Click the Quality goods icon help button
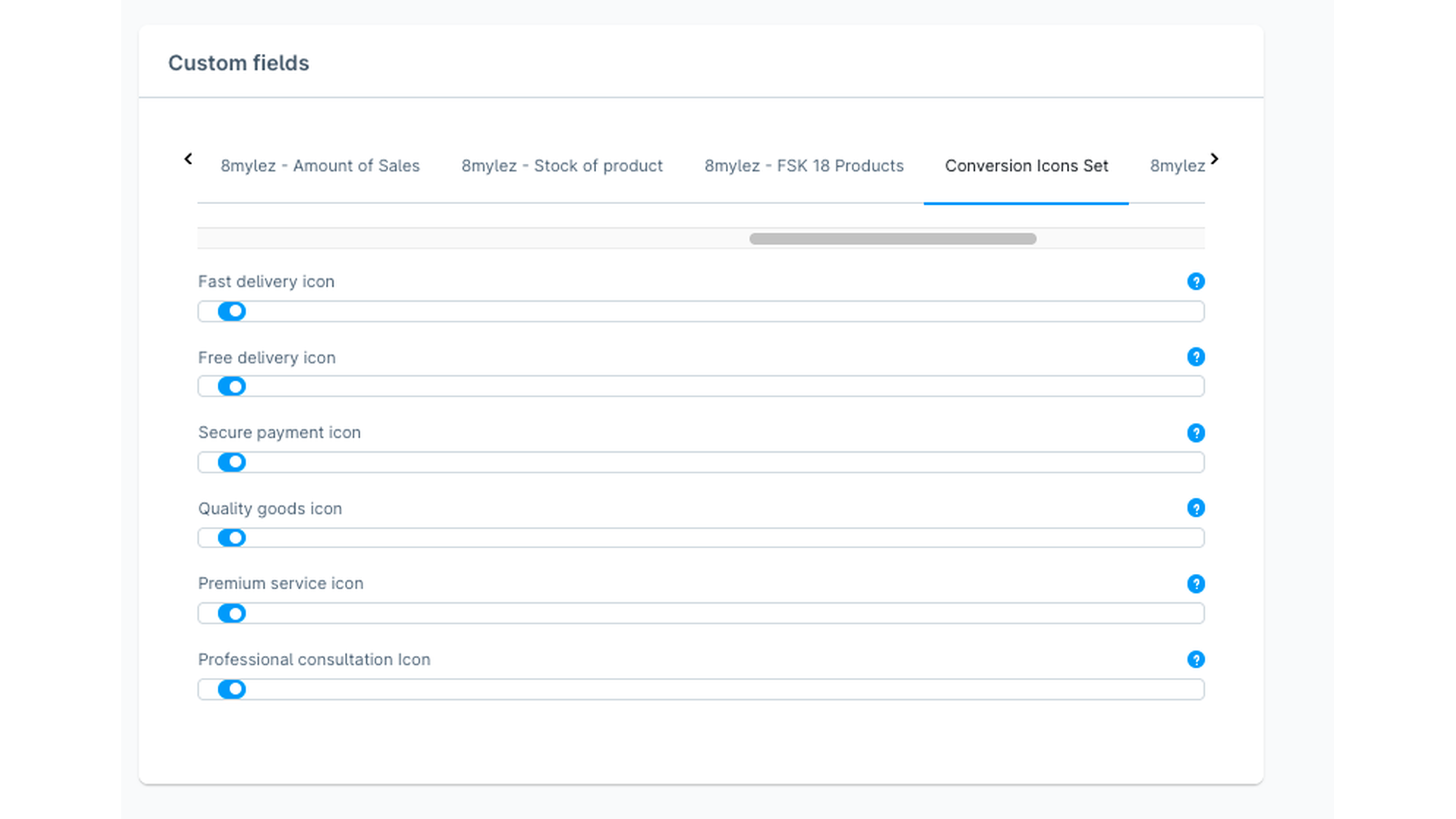This screenshot has height=819, width=1456. [1197, 508]
